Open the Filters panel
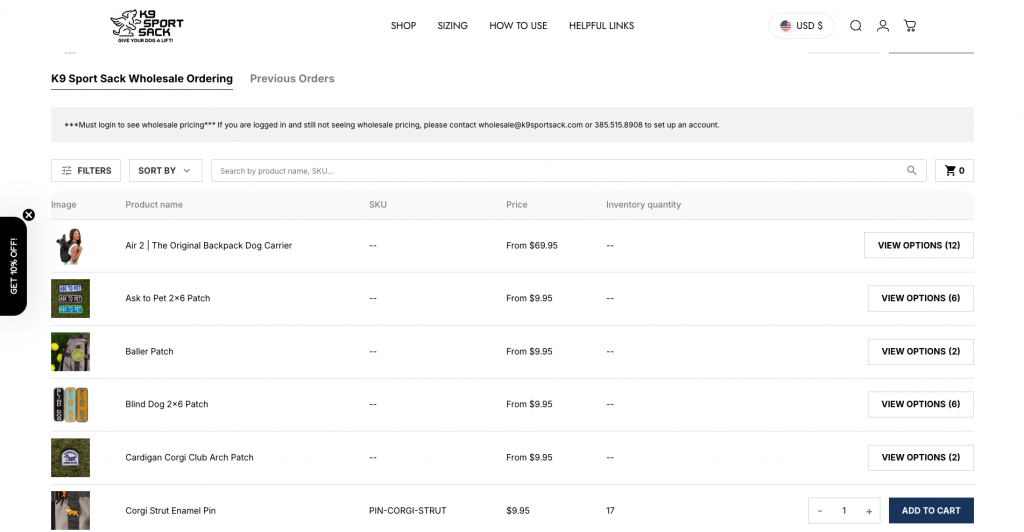Image resolution: width=1024 pixels, height=532 pixels. (x=86, y=171)
